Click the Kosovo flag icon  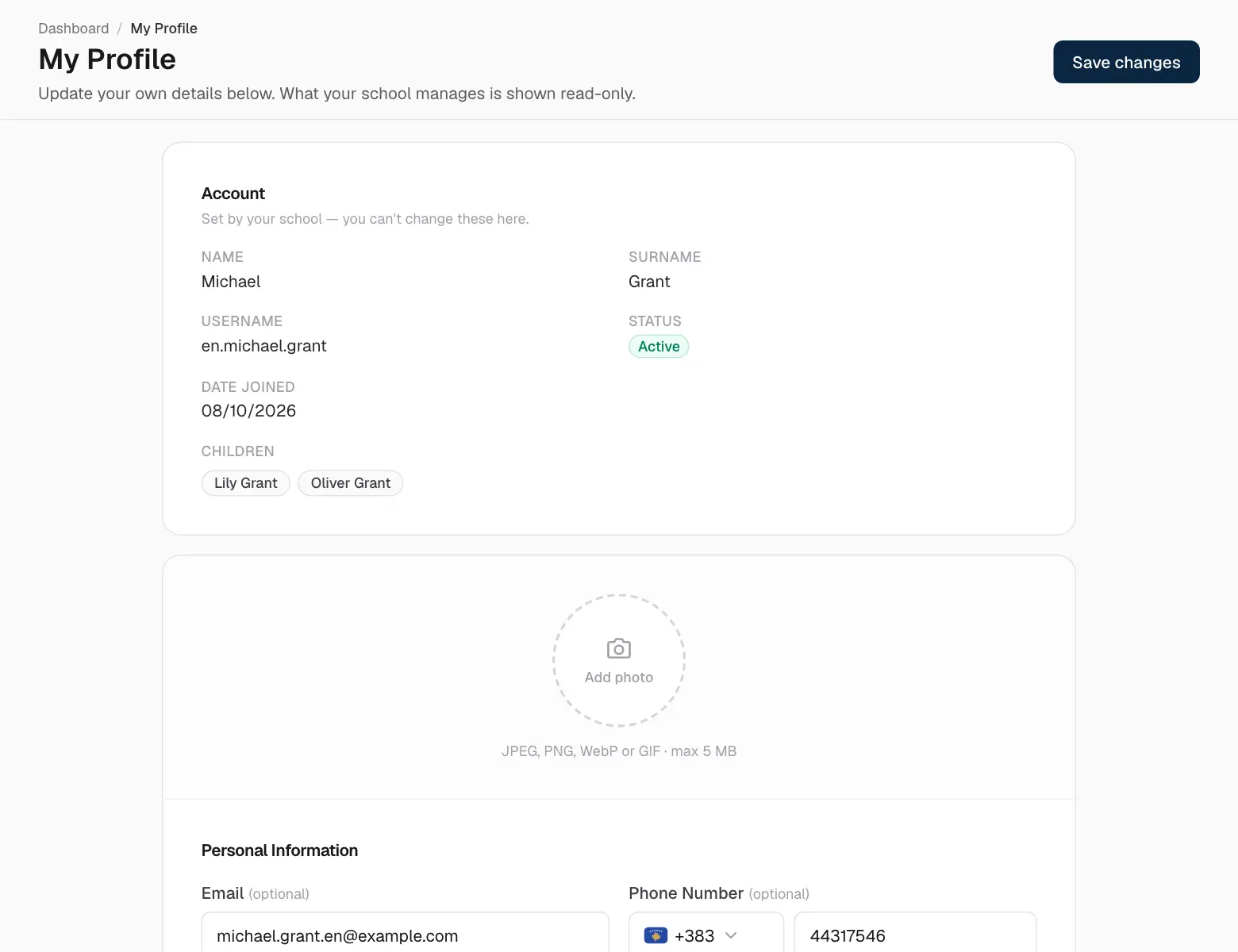click(x=656, y=935)
